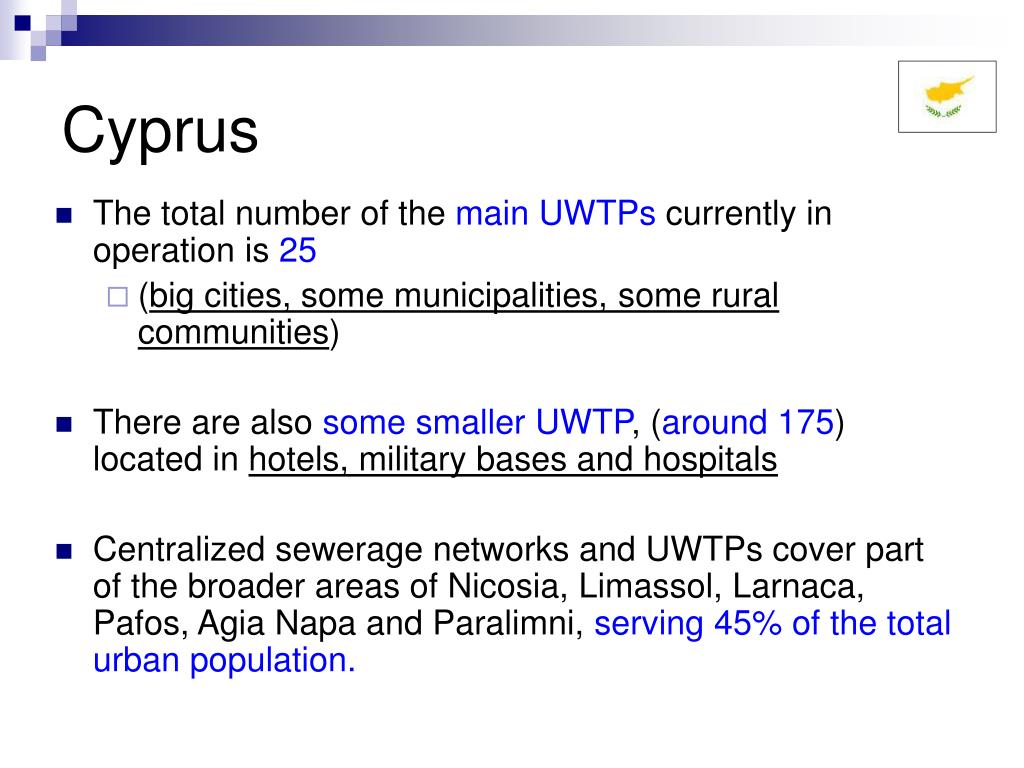This screenshot has height=768, width=1024.
Task: Click the blue number "25"
Action: point(298,250)
